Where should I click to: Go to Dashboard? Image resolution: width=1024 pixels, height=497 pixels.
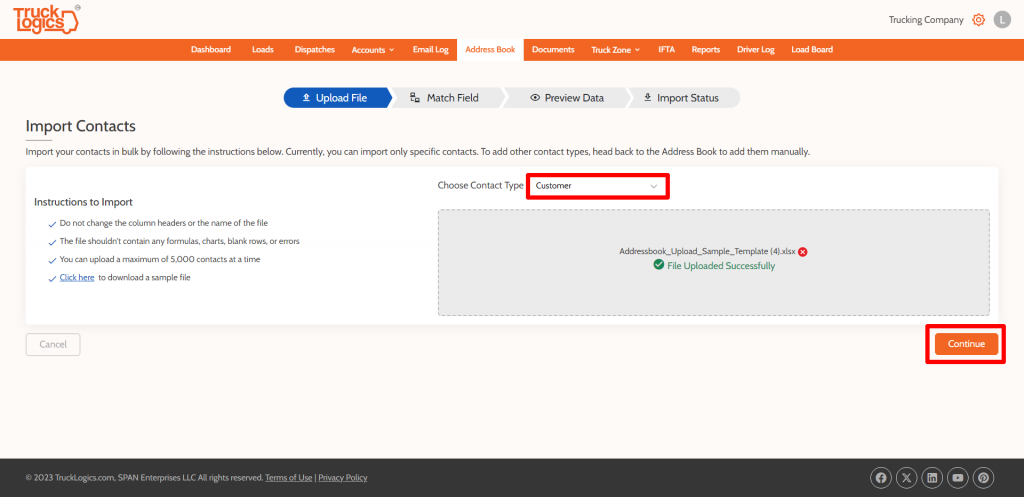211,50
